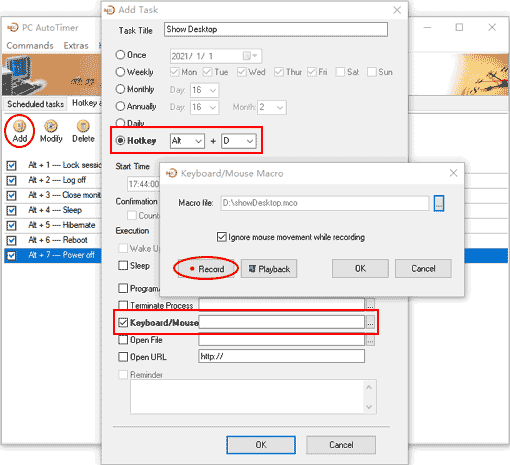Viewport: 510px width, 465px height.
Task: Open Keyboard/Mouse macro browse ellipsis button
Action: pos(370,322)
